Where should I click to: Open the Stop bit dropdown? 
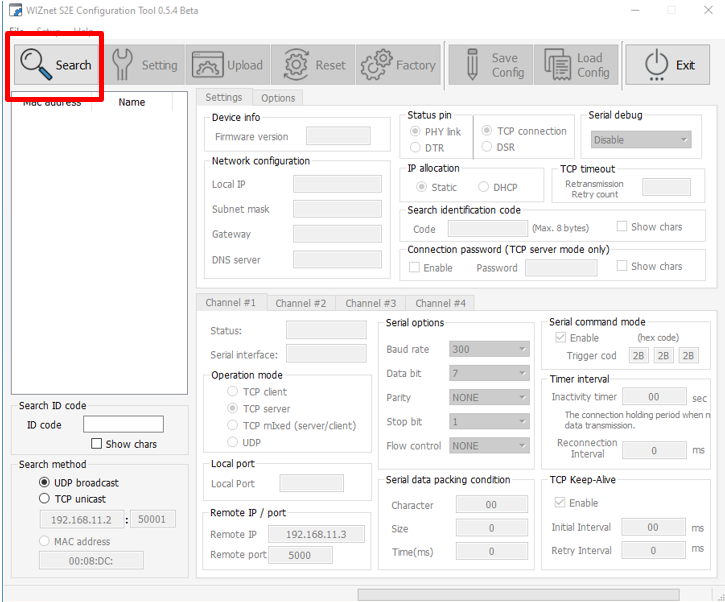489,421
